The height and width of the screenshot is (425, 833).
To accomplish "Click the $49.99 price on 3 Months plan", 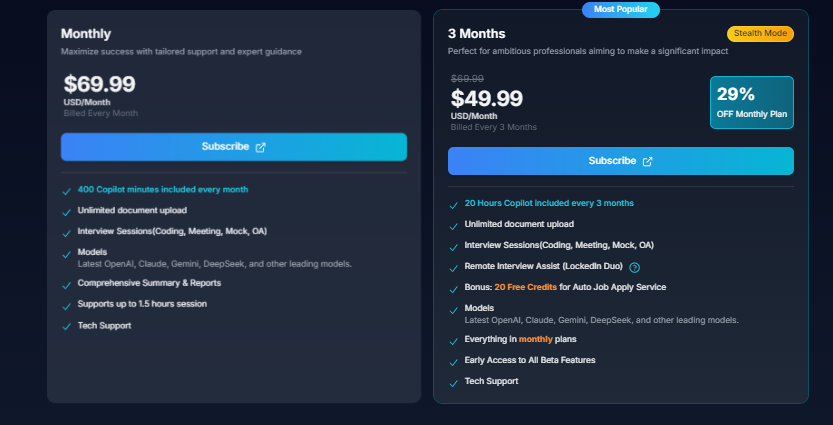I will (487, 98).
